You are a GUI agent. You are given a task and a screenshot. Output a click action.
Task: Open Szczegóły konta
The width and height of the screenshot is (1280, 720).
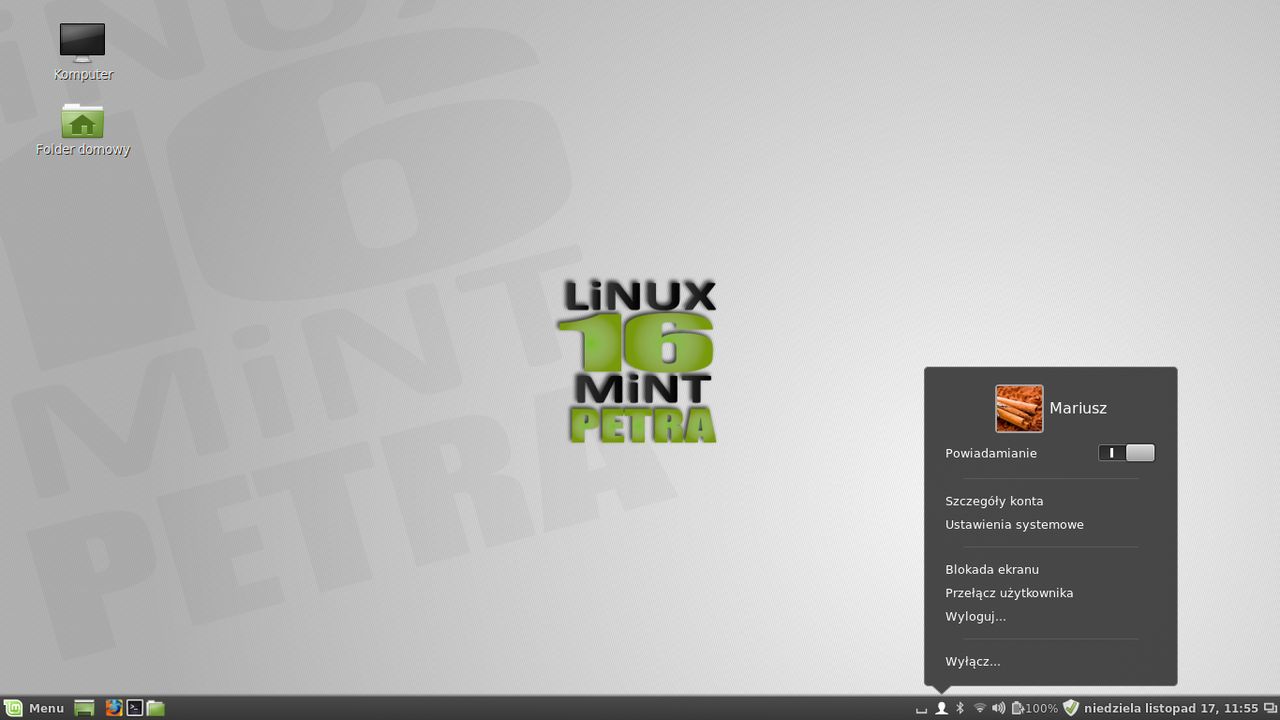point(994,501)
